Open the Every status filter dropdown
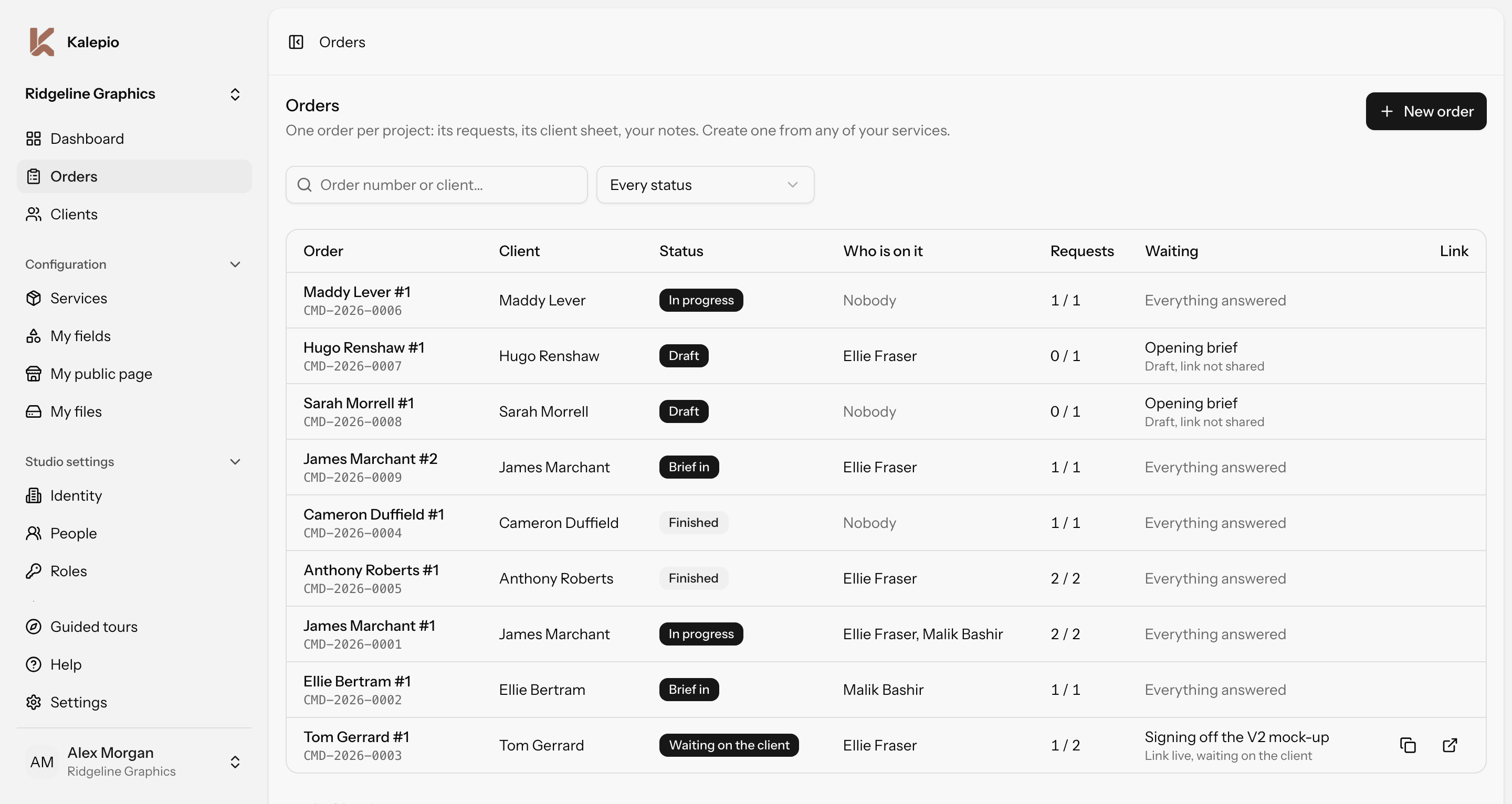This screenshot has width=1512, height=804. [705, 185]
